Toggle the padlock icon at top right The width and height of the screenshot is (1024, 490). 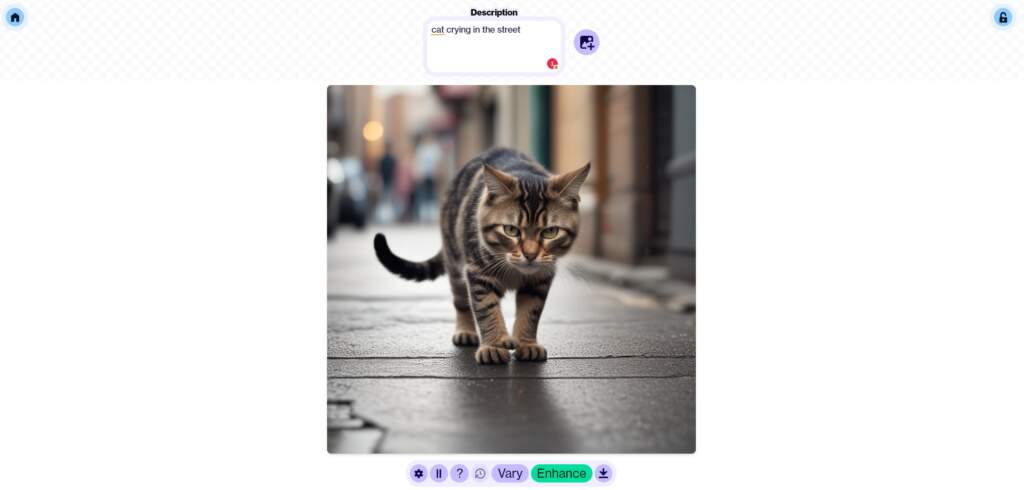click(x=1003, y=17)
